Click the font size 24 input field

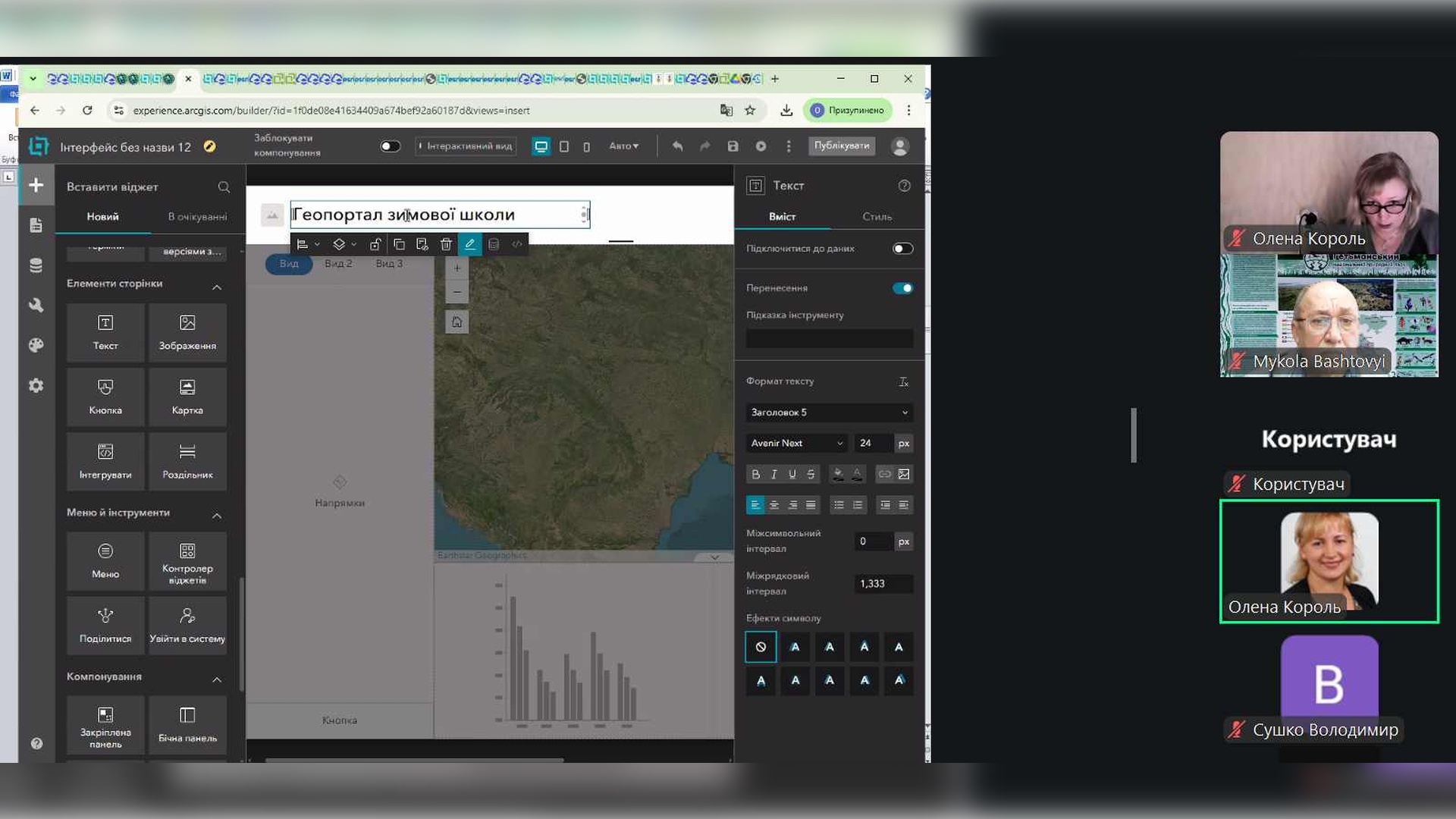(x=872, y=444)
